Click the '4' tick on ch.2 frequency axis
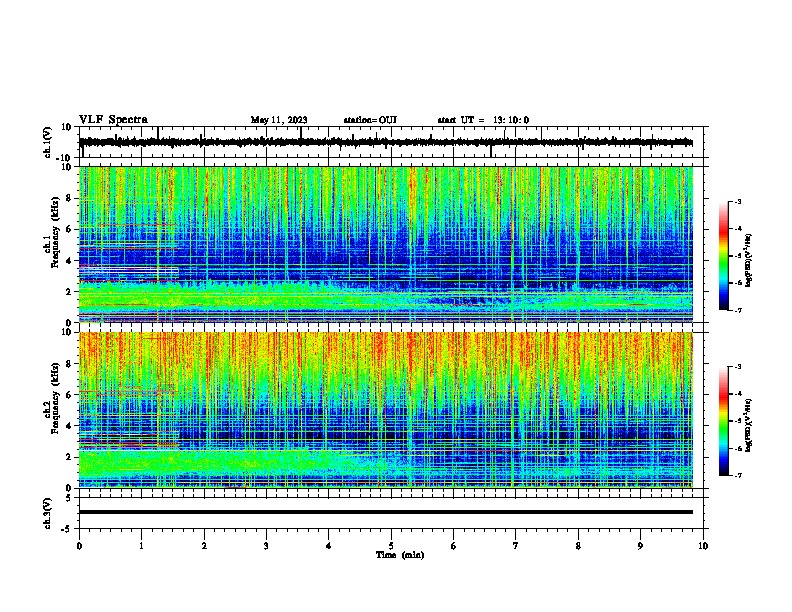792x612 pixels. pos(69,426)
